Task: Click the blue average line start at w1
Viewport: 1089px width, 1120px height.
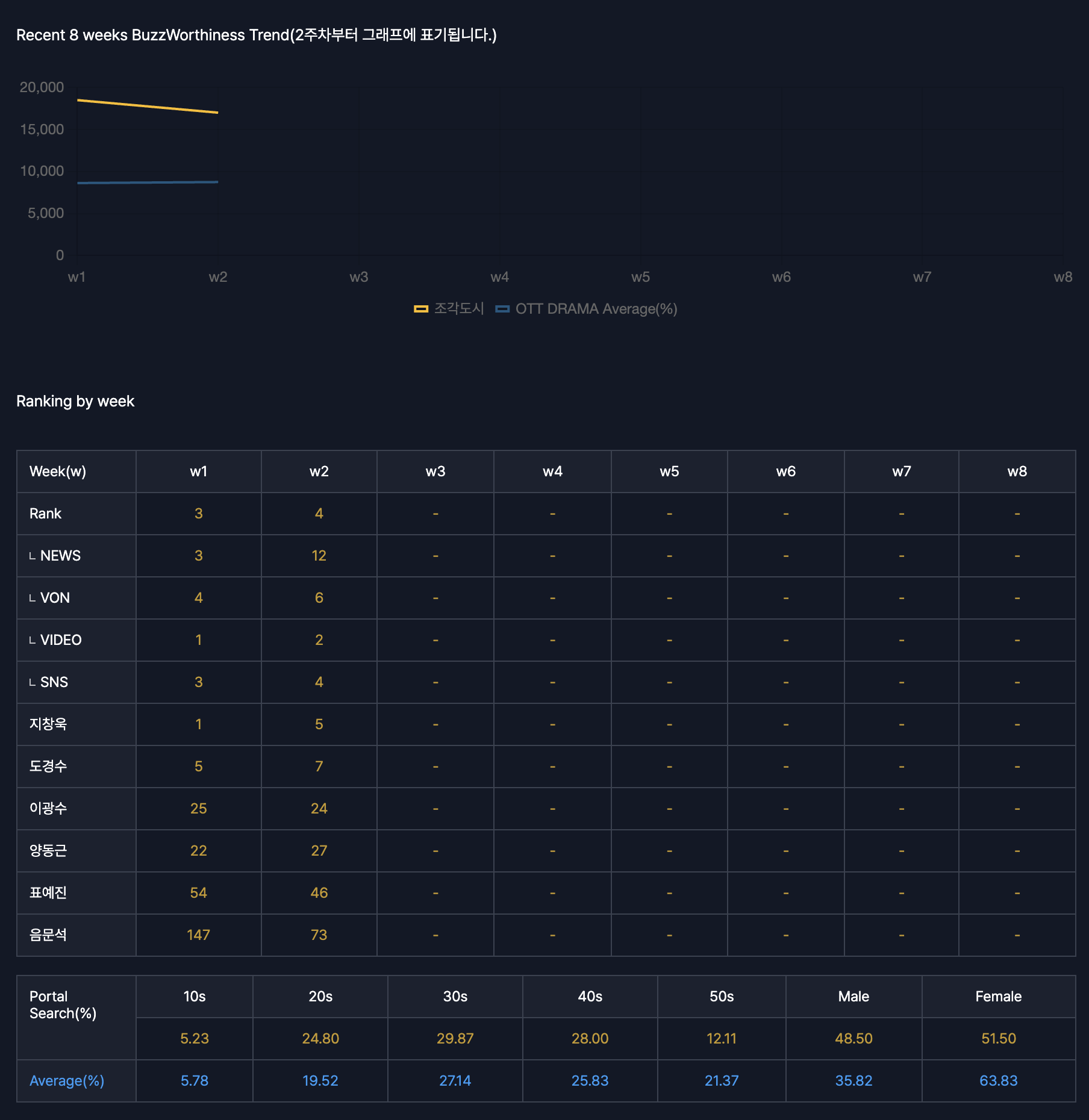Action: pyautogui.click(x=78, y=183)
